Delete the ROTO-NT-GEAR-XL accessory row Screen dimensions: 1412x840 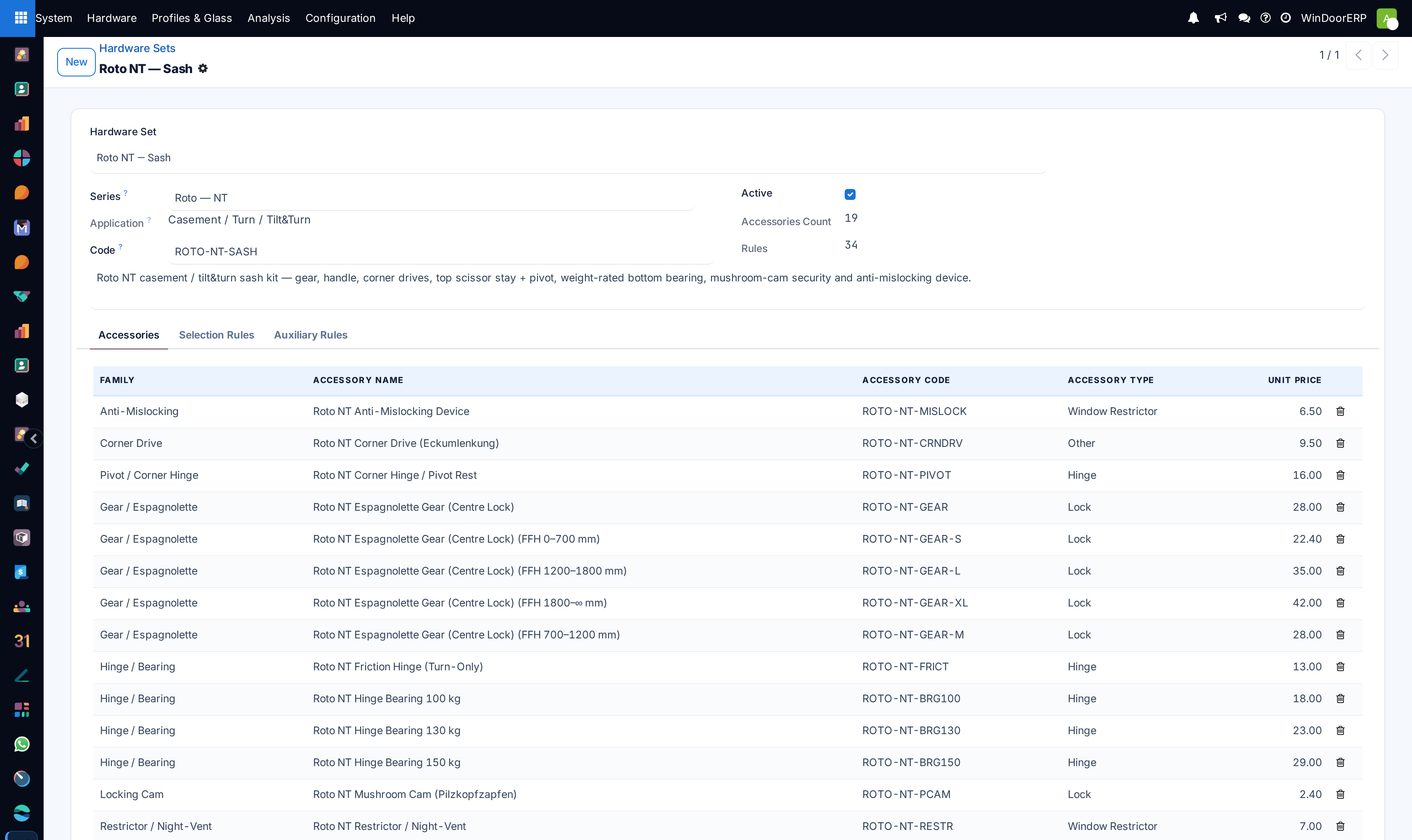click(x=1340, y=603)
